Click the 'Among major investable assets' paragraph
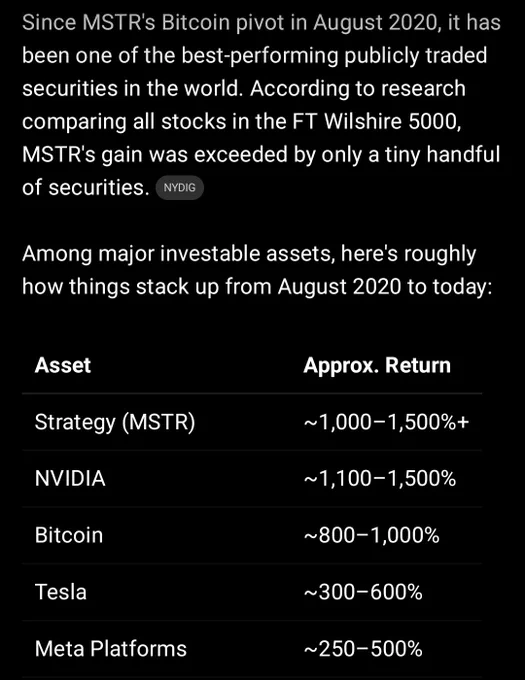Screen dimensions: 525x680 pos(258,270)
